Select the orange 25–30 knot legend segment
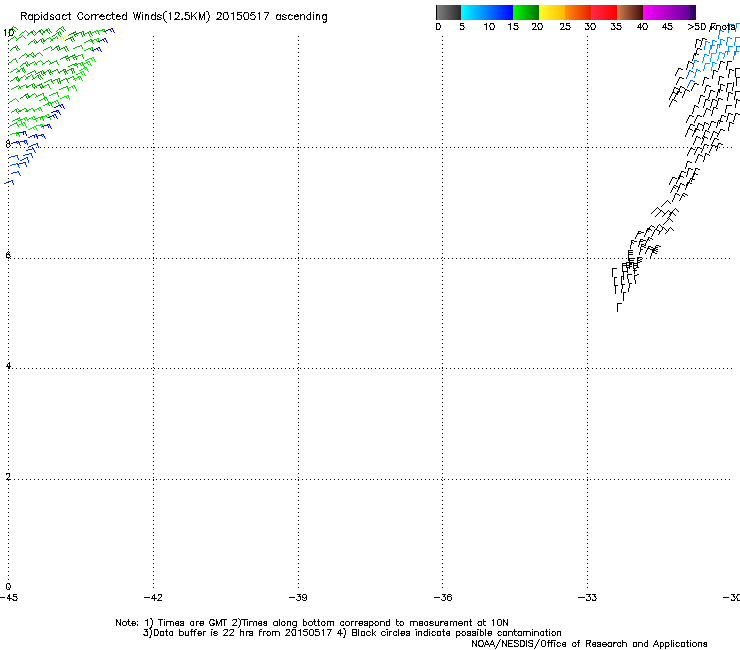The width and height of the screenshot is (740, 650). pyautogui.click(x=578, y=12)
